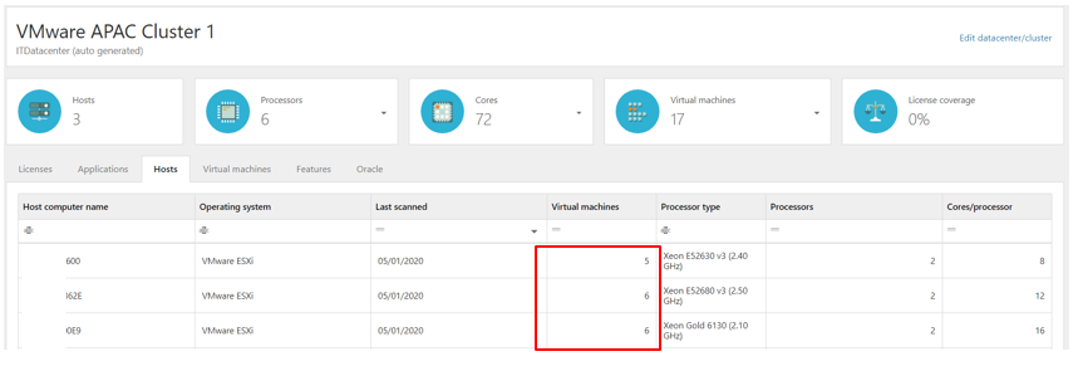This screenshot has height=366, width=1078.
Task: Click equals filter icon under Last scanned
Action: tap(380, 230)
